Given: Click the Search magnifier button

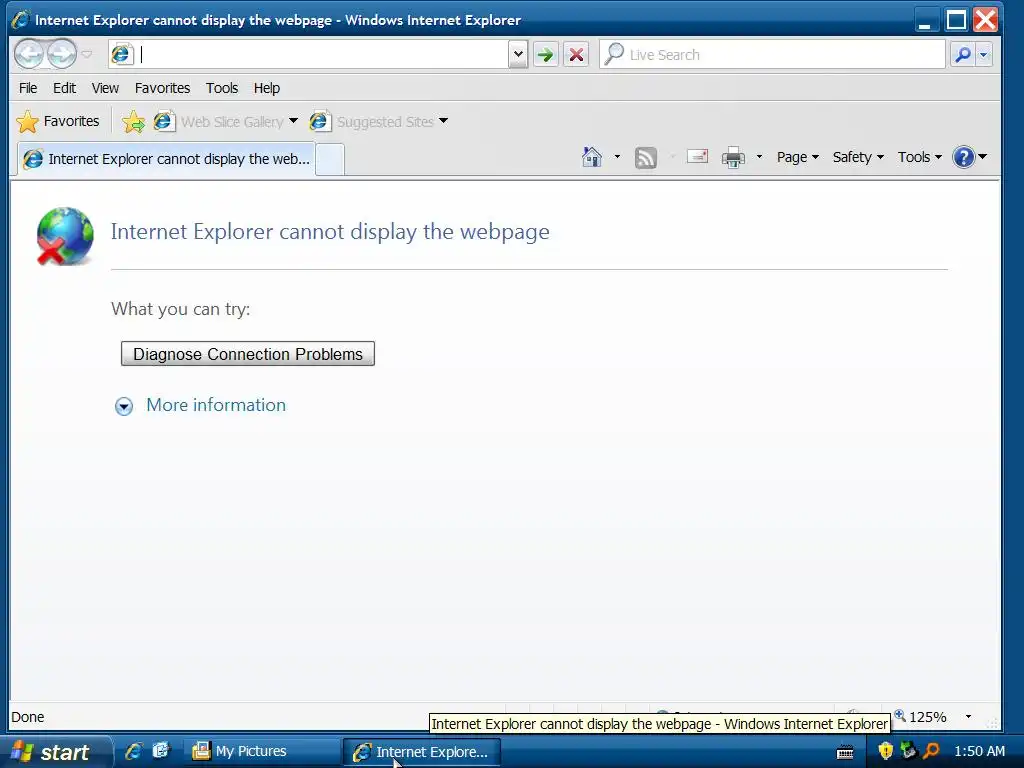Looking at the screenshot, I should point(963,54).
